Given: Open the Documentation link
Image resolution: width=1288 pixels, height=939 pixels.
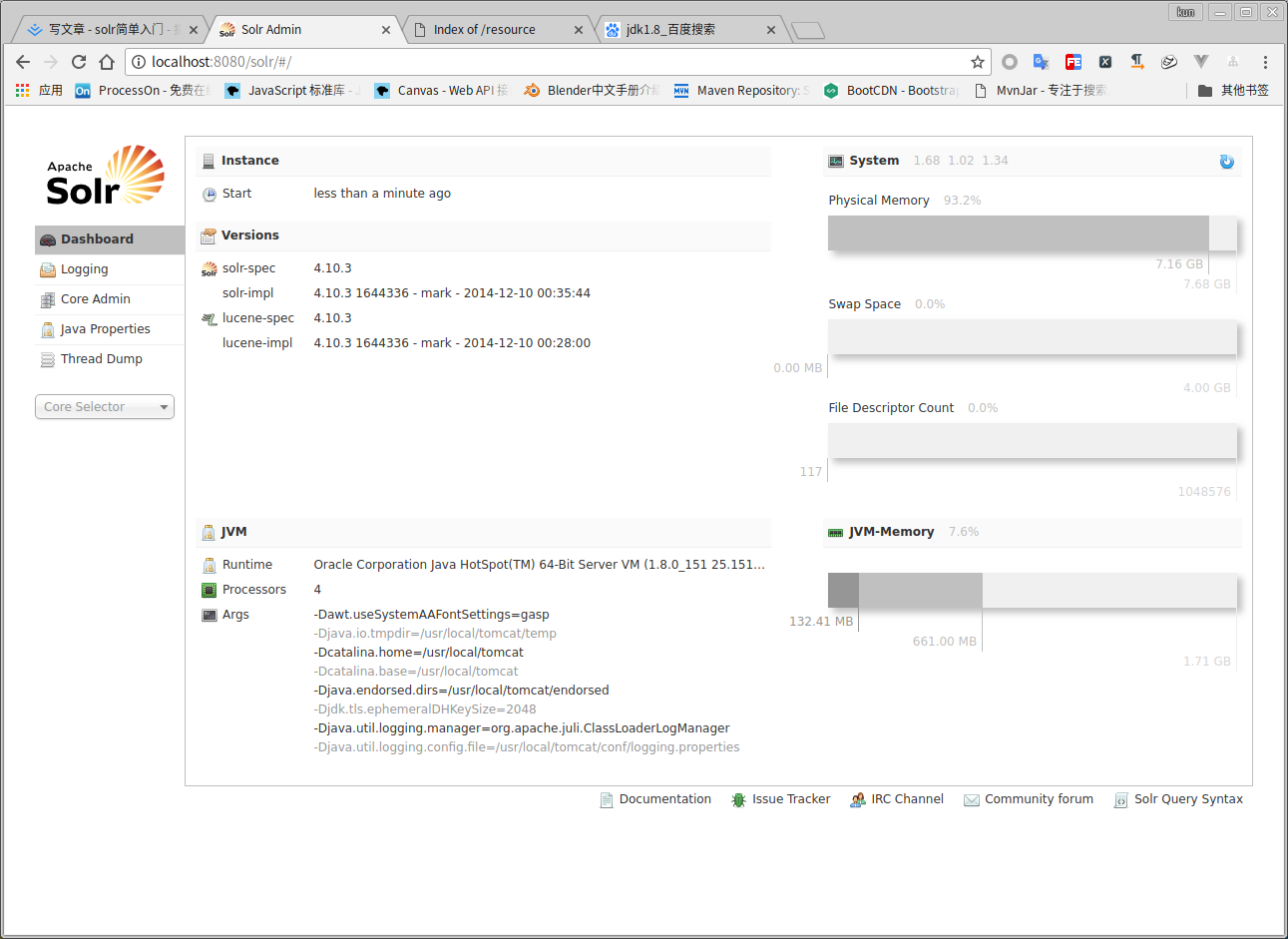Looking at the screenshot, I should (x=664, y=799).
